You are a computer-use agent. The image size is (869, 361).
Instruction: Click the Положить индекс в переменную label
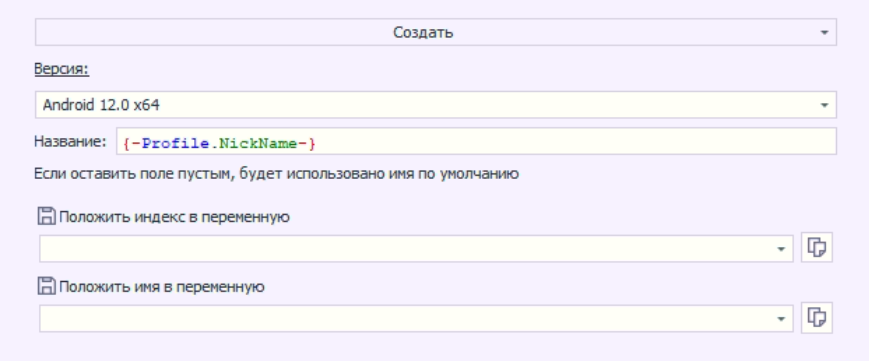(174, 217)
